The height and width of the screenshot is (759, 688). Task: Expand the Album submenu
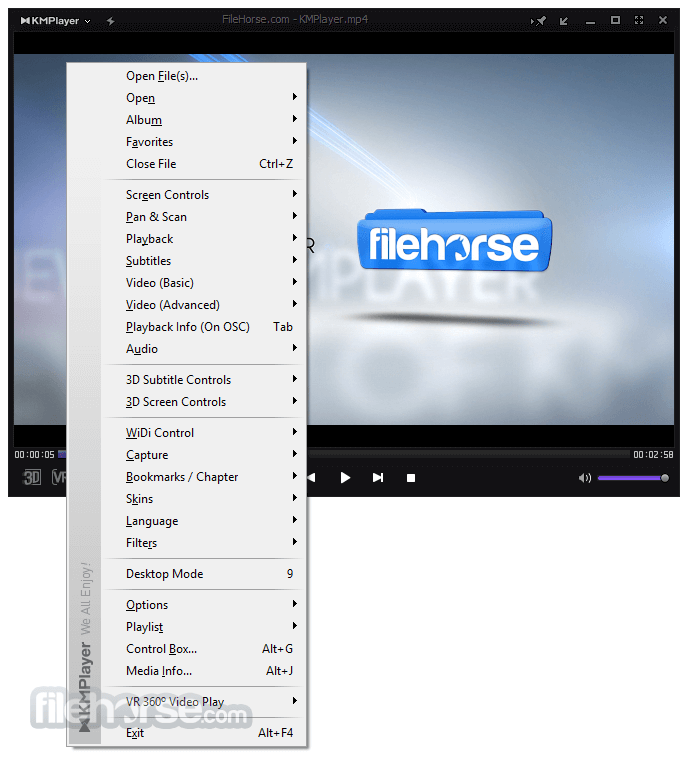pos(204,120)
